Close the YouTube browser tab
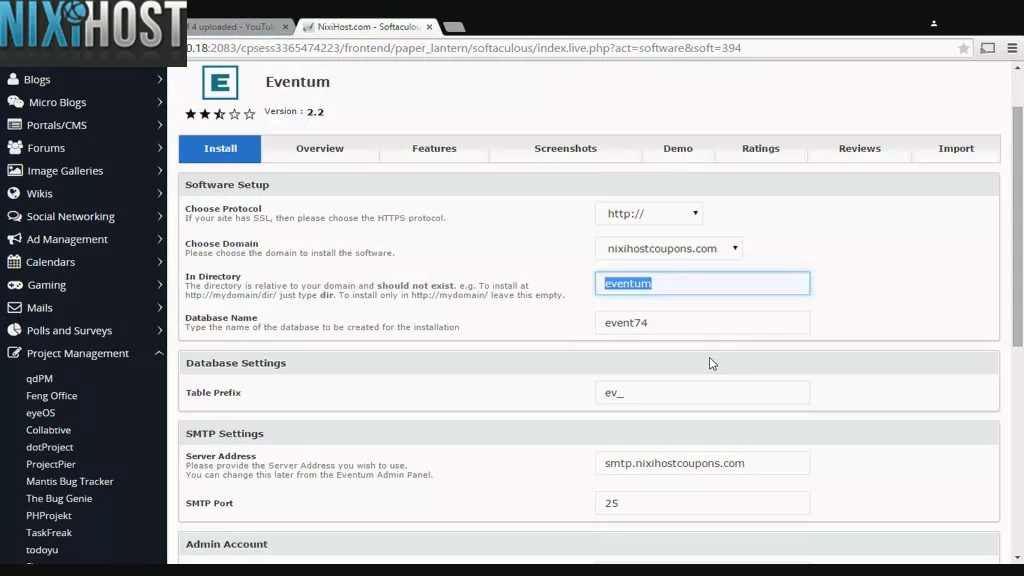This screenshot has width=1024, height=576. pos(285,27)
